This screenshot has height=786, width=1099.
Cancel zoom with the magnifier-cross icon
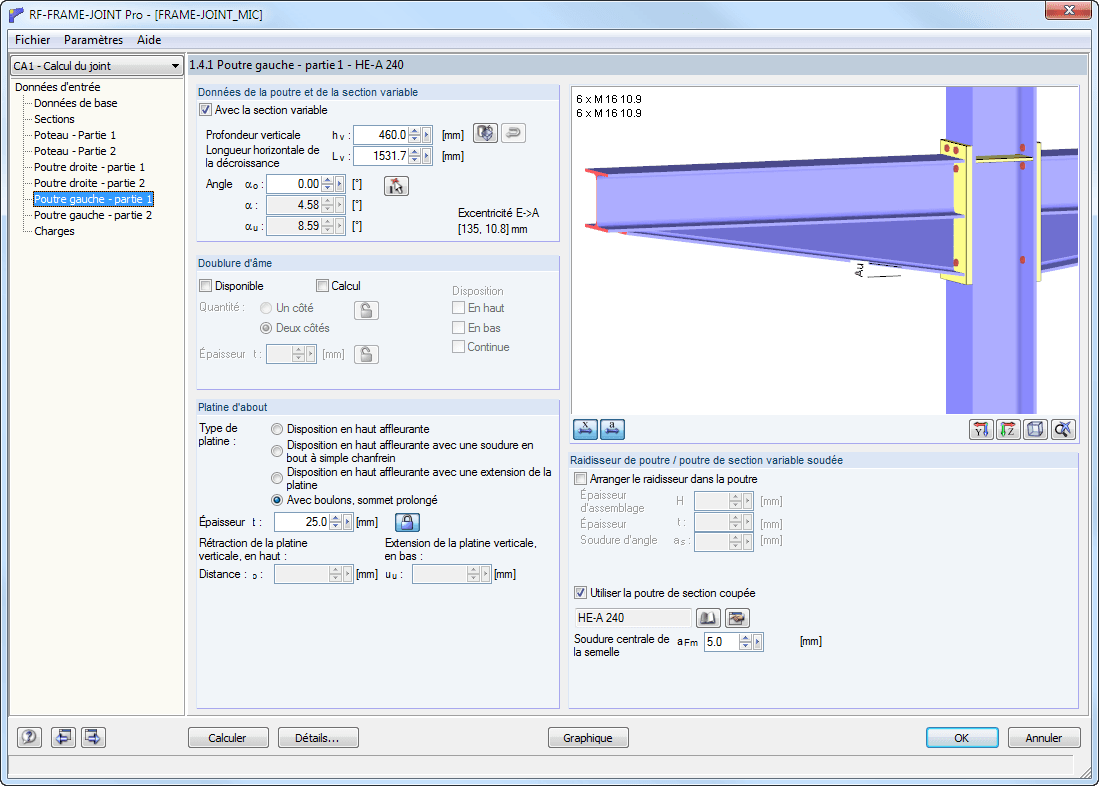[1064, 429]
